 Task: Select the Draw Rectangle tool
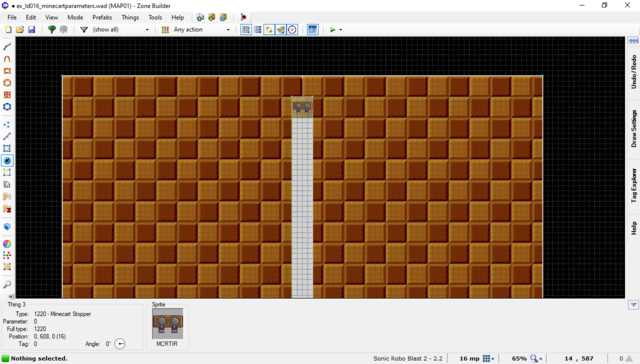point(7,71)
